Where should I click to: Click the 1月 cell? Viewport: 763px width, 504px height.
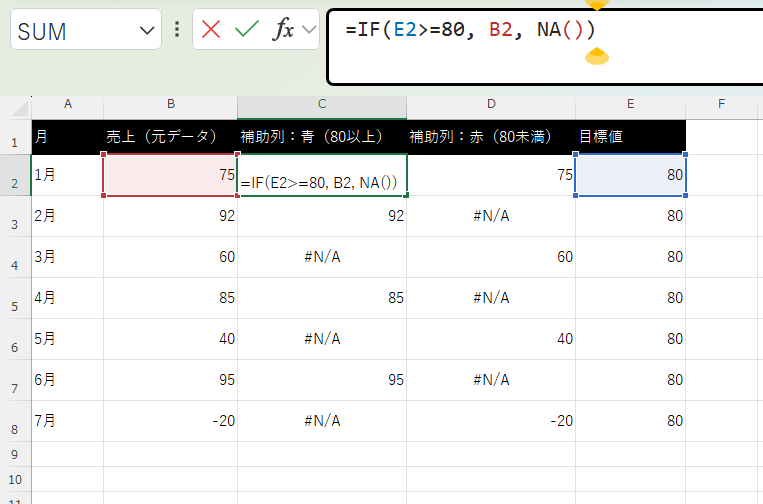coord(68,176)
